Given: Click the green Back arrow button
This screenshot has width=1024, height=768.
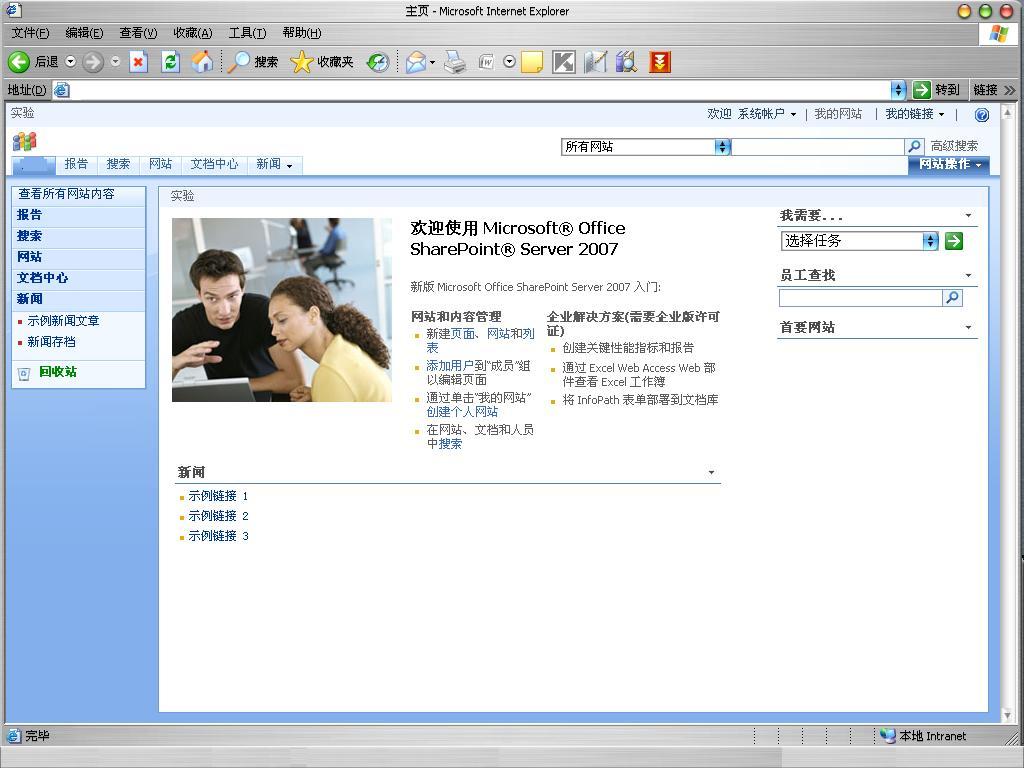Looking at the screenshot, I should point(19,62).
